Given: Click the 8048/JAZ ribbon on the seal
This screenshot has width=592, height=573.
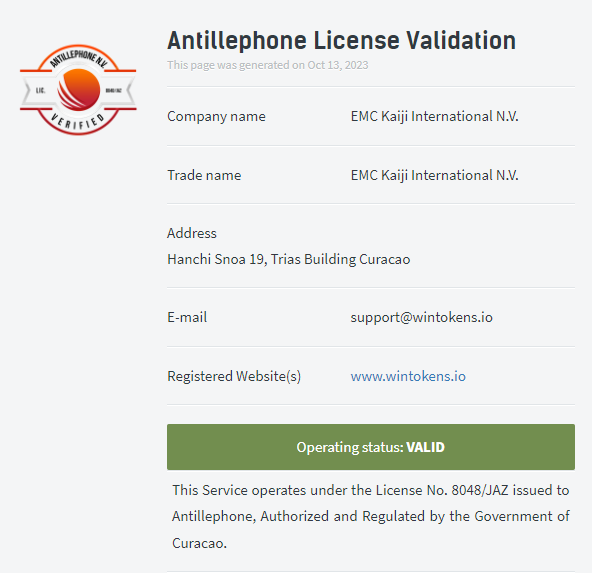Looking at the screenshot, I should coord(114,90).
